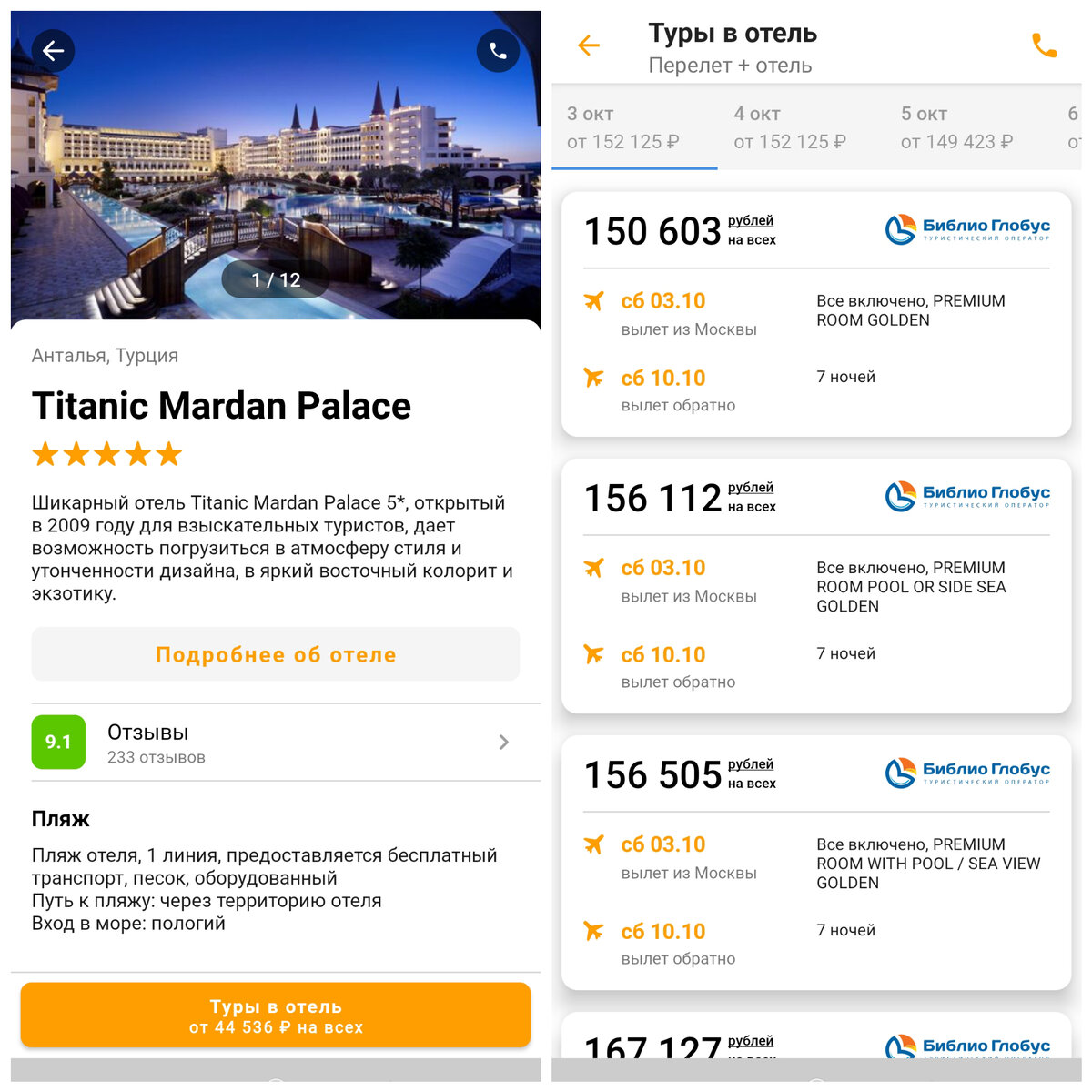This screenshot has height=1092, width=1092.
Task: Open reviews with the chevron arrow
Action: pos(504,743)
